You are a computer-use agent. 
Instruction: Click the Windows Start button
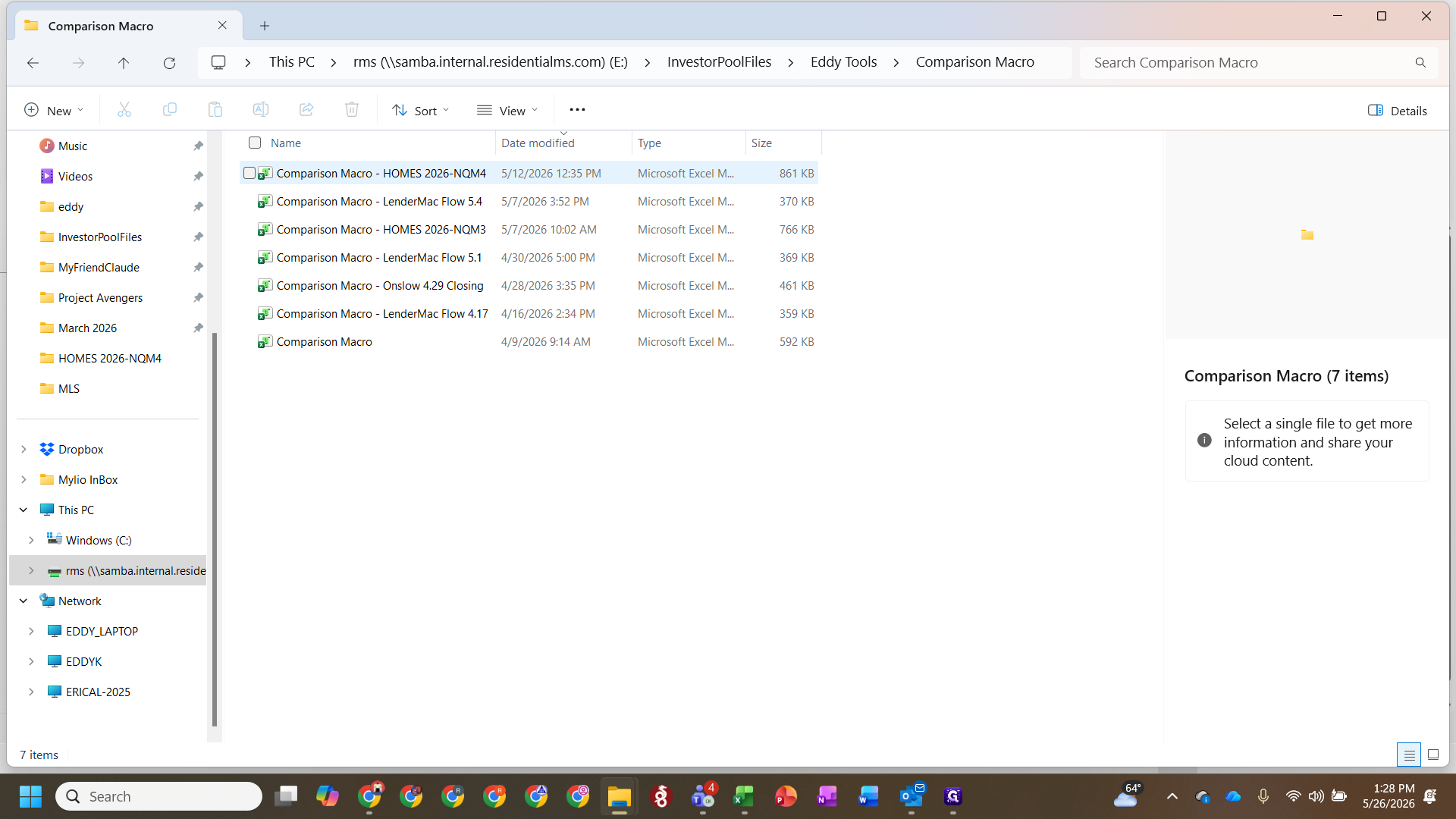30,796
